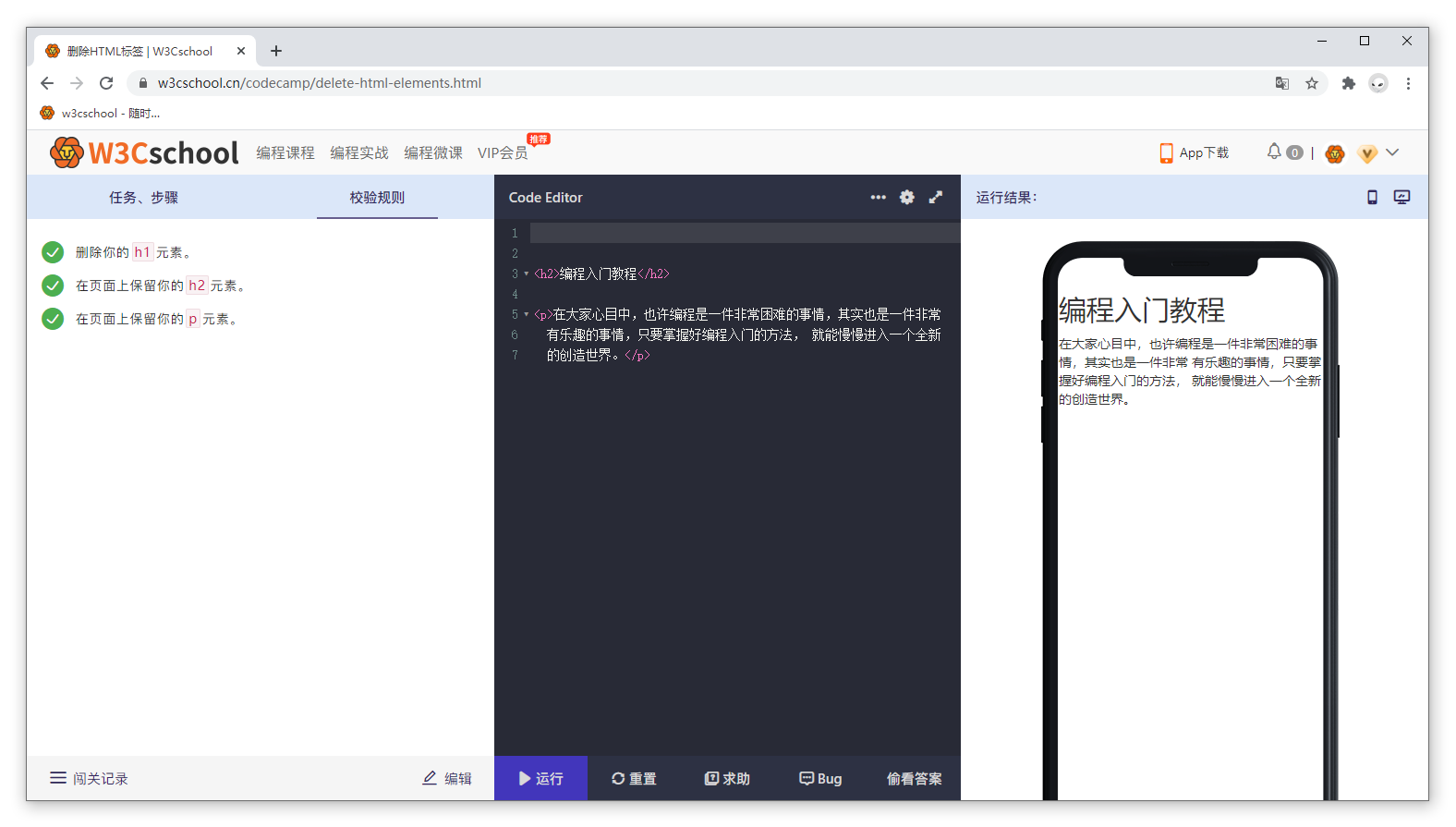The image size is (1456, 827).
Task: Open the 闯关记录 hamburger menu
Action: click(58, 778)
